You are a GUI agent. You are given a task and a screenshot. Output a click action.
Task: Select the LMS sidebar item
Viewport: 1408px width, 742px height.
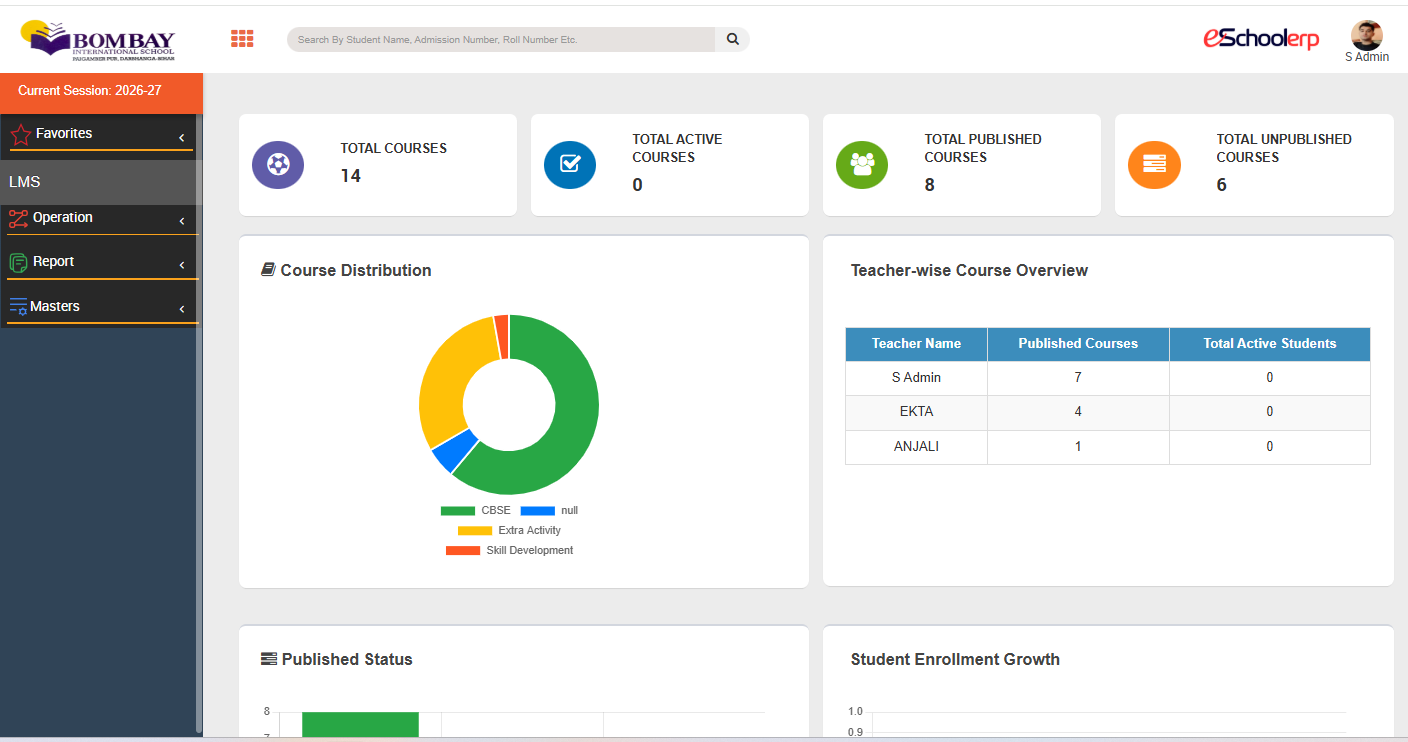coord(100,182)
